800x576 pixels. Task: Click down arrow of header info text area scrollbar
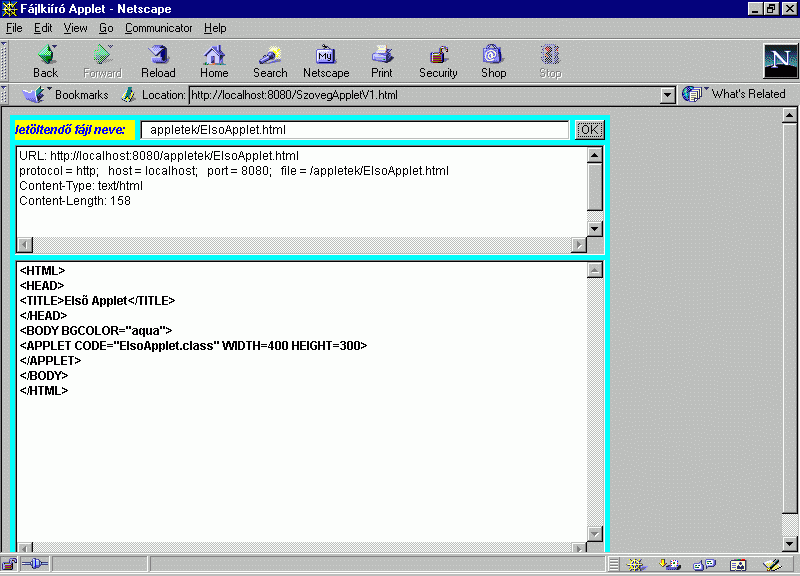coord(594,229)
